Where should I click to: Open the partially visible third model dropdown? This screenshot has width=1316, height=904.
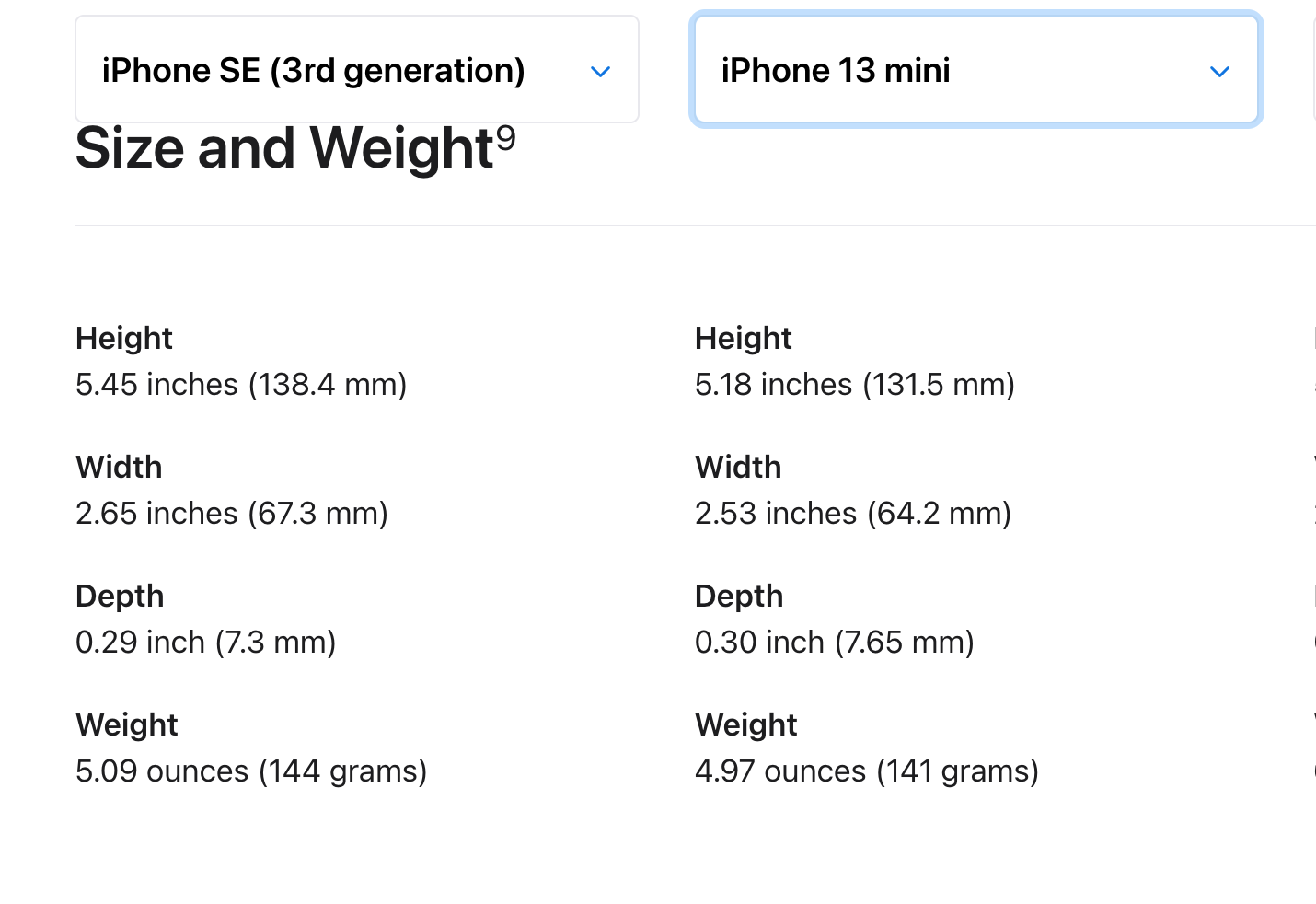(1314, 69)
